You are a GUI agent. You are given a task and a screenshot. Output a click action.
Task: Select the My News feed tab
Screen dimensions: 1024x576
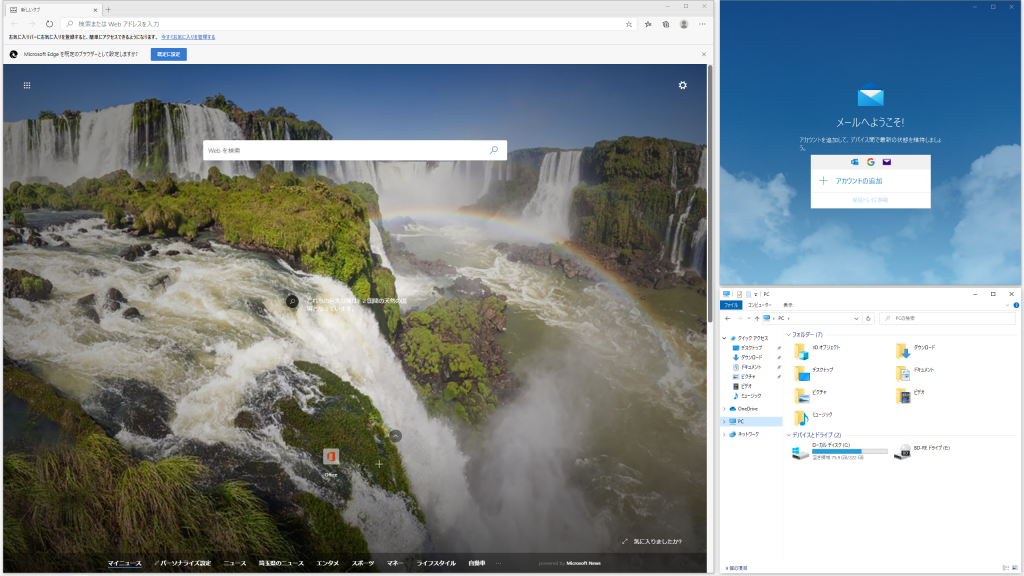point(125,563)
